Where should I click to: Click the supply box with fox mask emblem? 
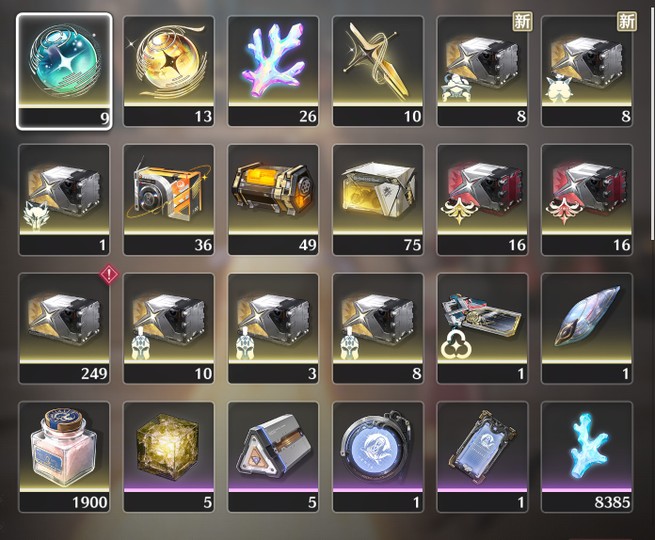click(64, 200)
